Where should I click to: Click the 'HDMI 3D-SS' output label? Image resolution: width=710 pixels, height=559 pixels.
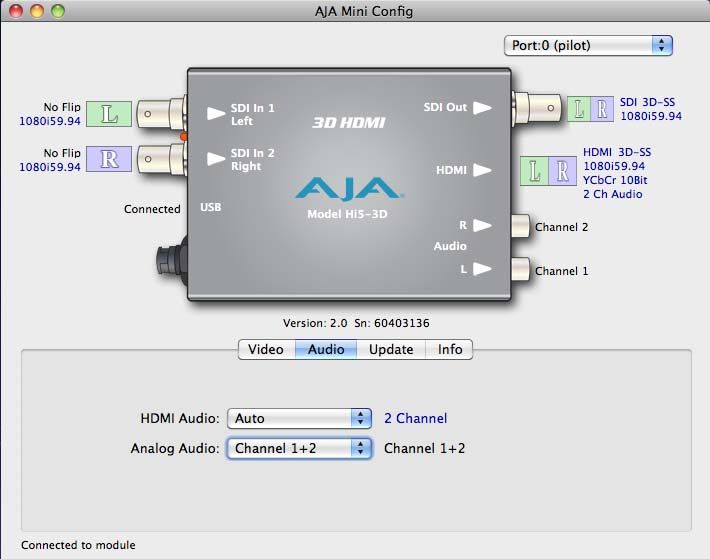pos(617,152)
